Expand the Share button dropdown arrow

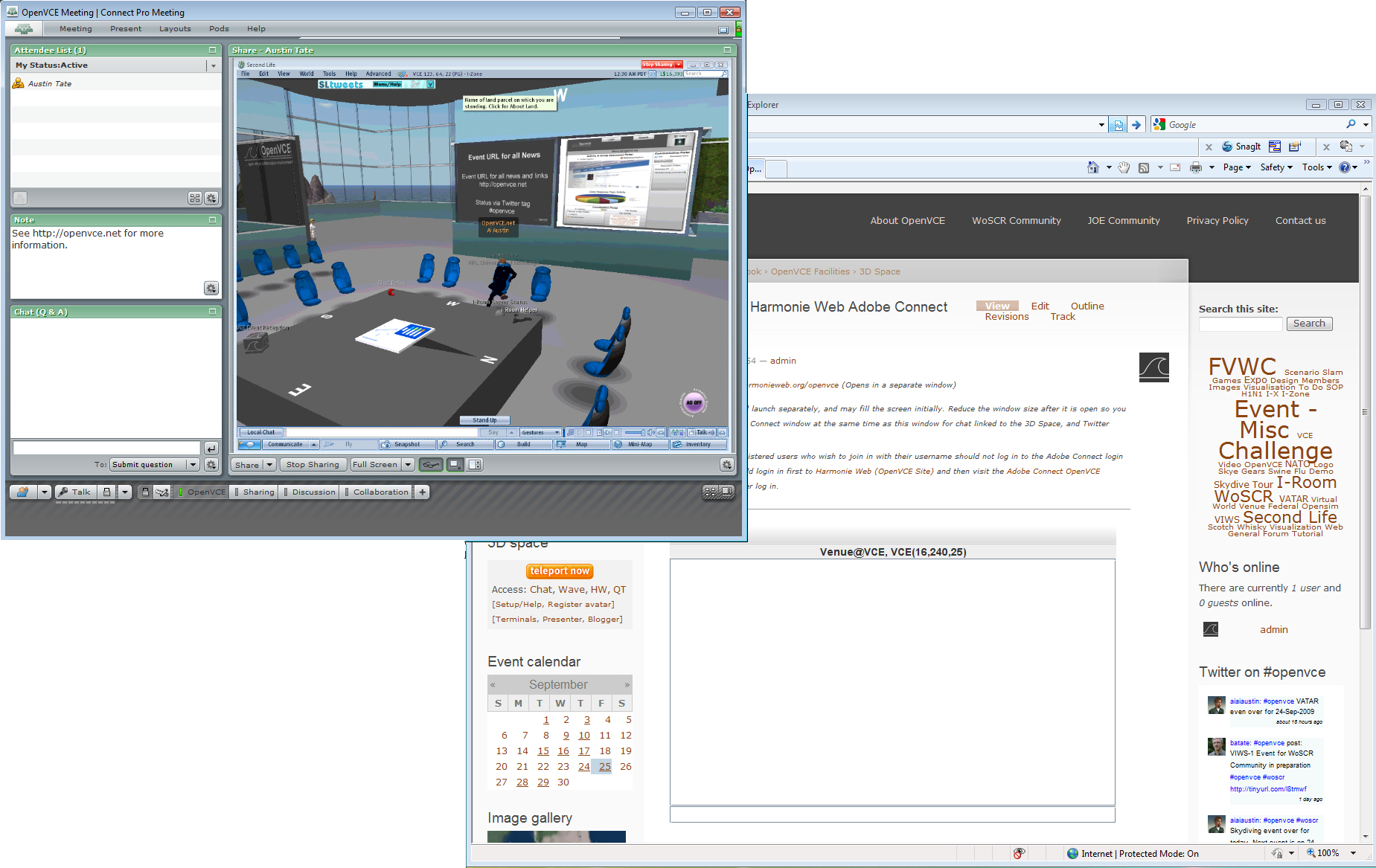[269, 465]
